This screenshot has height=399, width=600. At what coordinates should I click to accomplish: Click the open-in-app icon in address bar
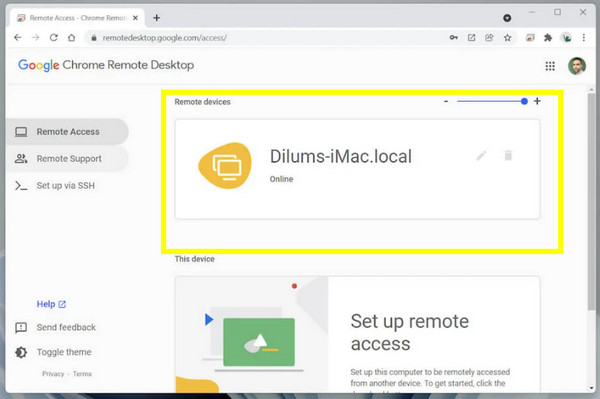pos(471,37)
